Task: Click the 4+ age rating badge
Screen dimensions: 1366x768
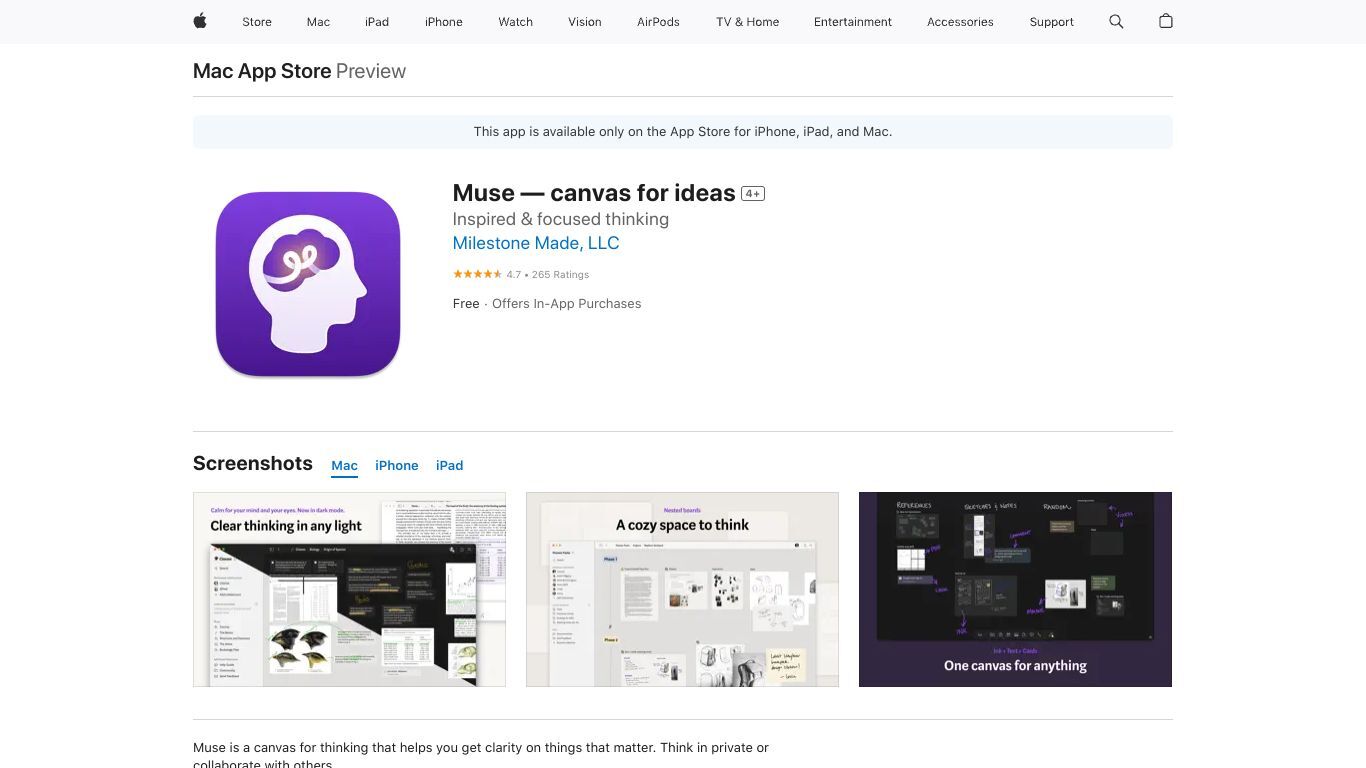Action: (x=753, y=193)
